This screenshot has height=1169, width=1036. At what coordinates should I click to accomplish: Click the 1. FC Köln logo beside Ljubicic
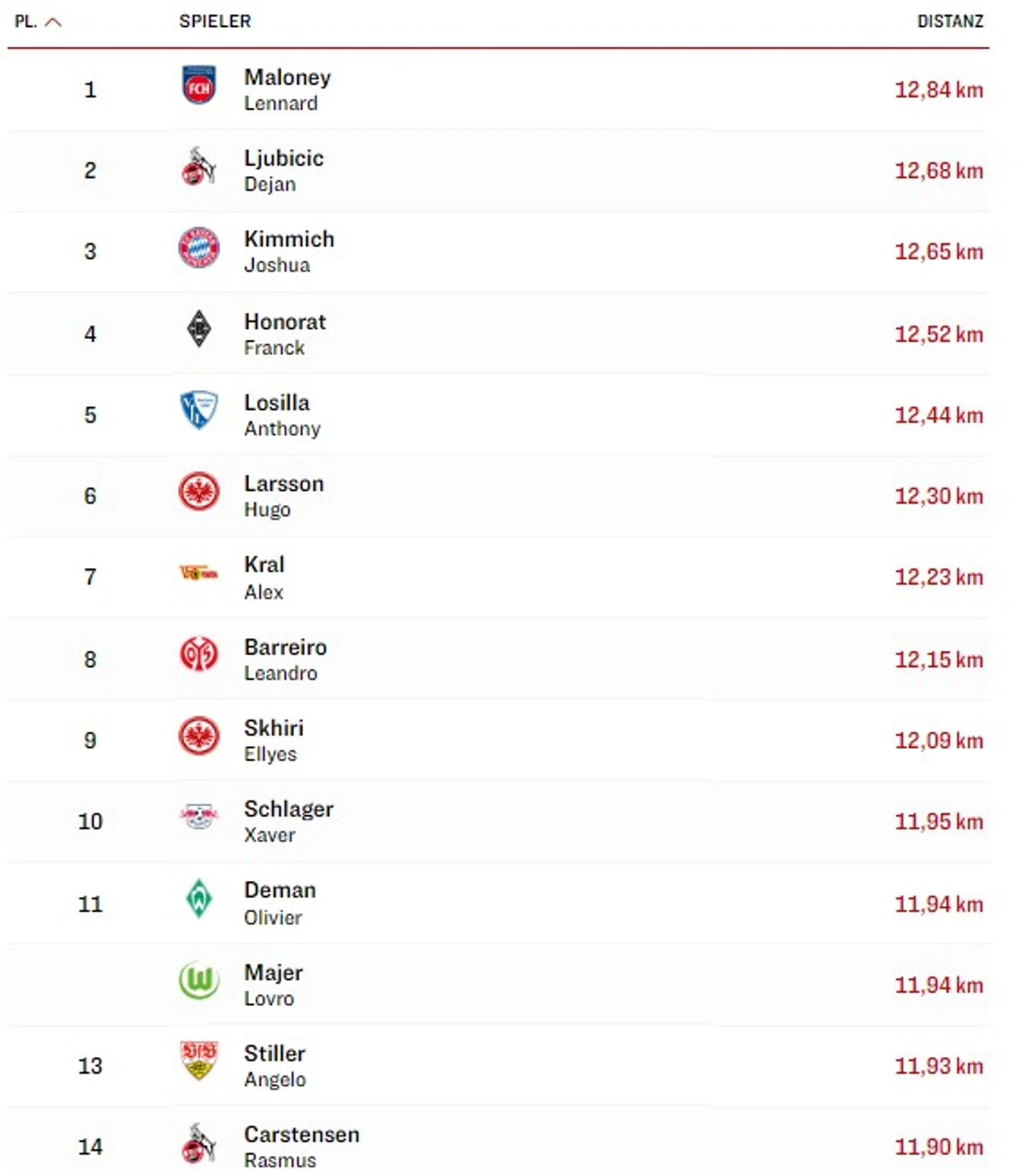pyautogui.click(x=199, y=167)
